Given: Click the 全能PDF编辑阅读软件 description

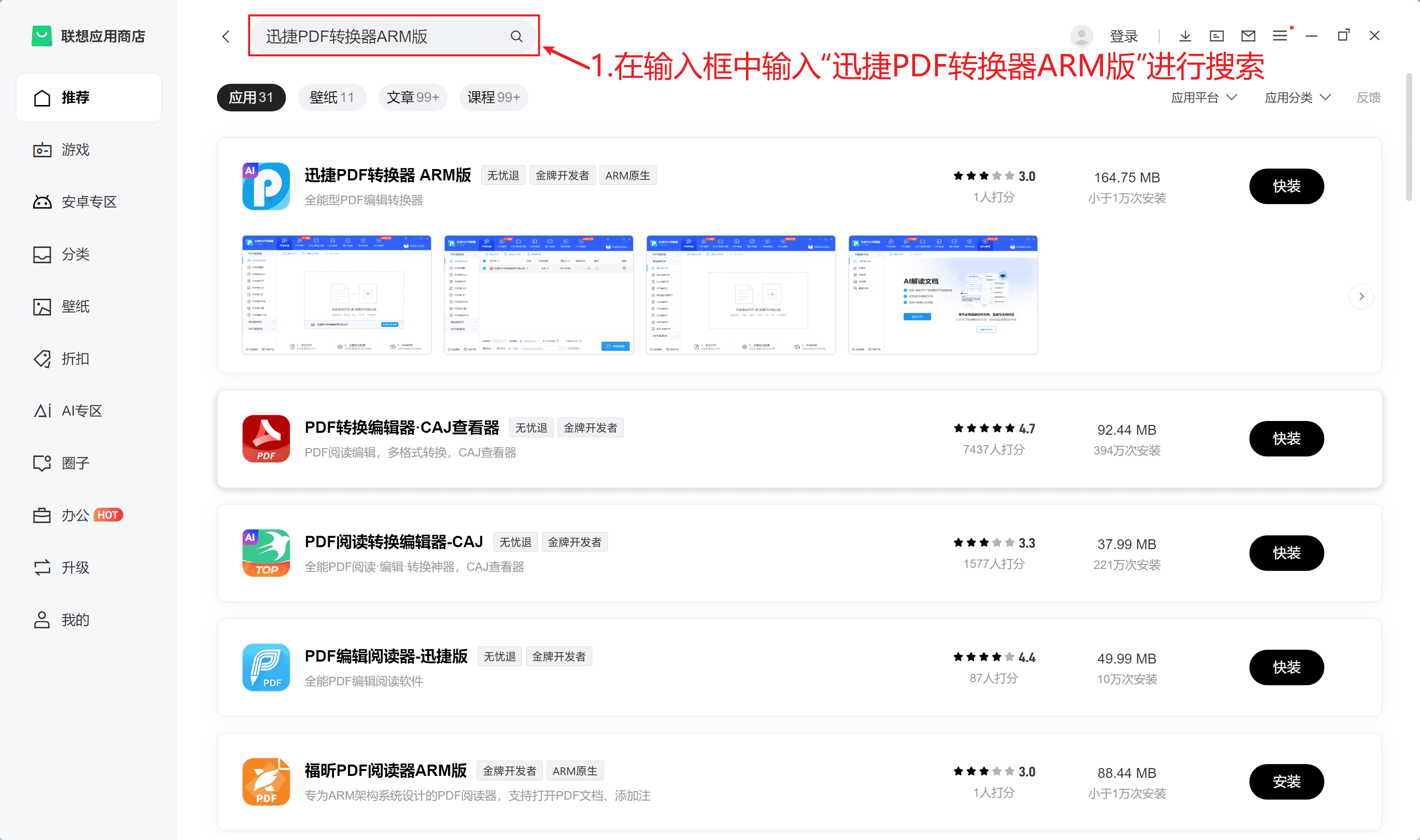Looking at the screenshot, I should pos(364,681).
